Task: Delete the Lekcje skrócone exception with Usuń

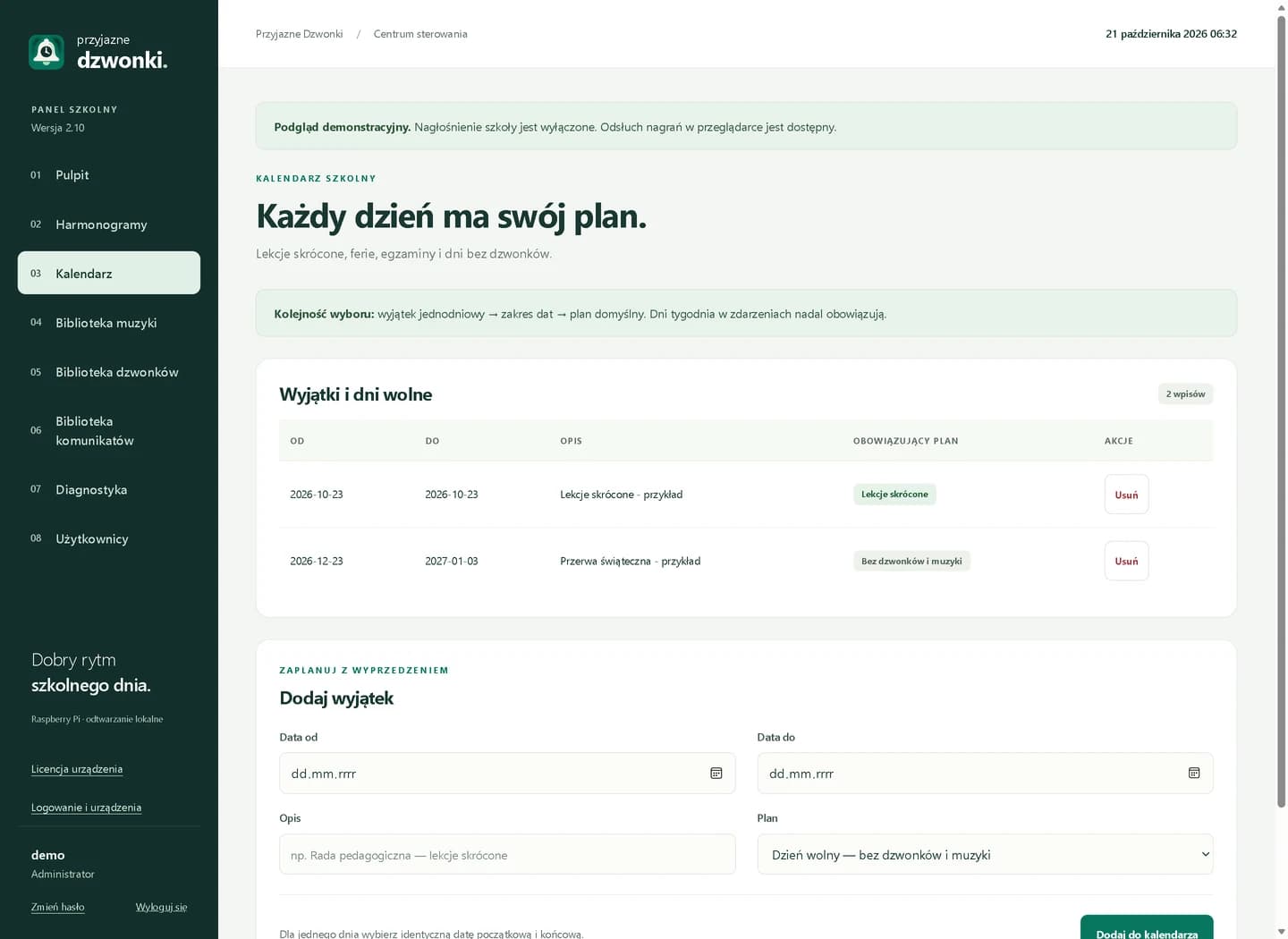Action: [1126, 495]
